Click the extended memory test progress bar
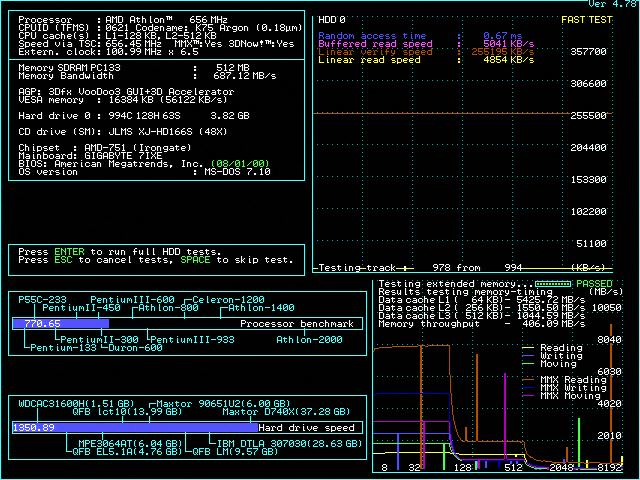Image resolution: width=640 pixels, height=480 pixels. pos(553,284)
